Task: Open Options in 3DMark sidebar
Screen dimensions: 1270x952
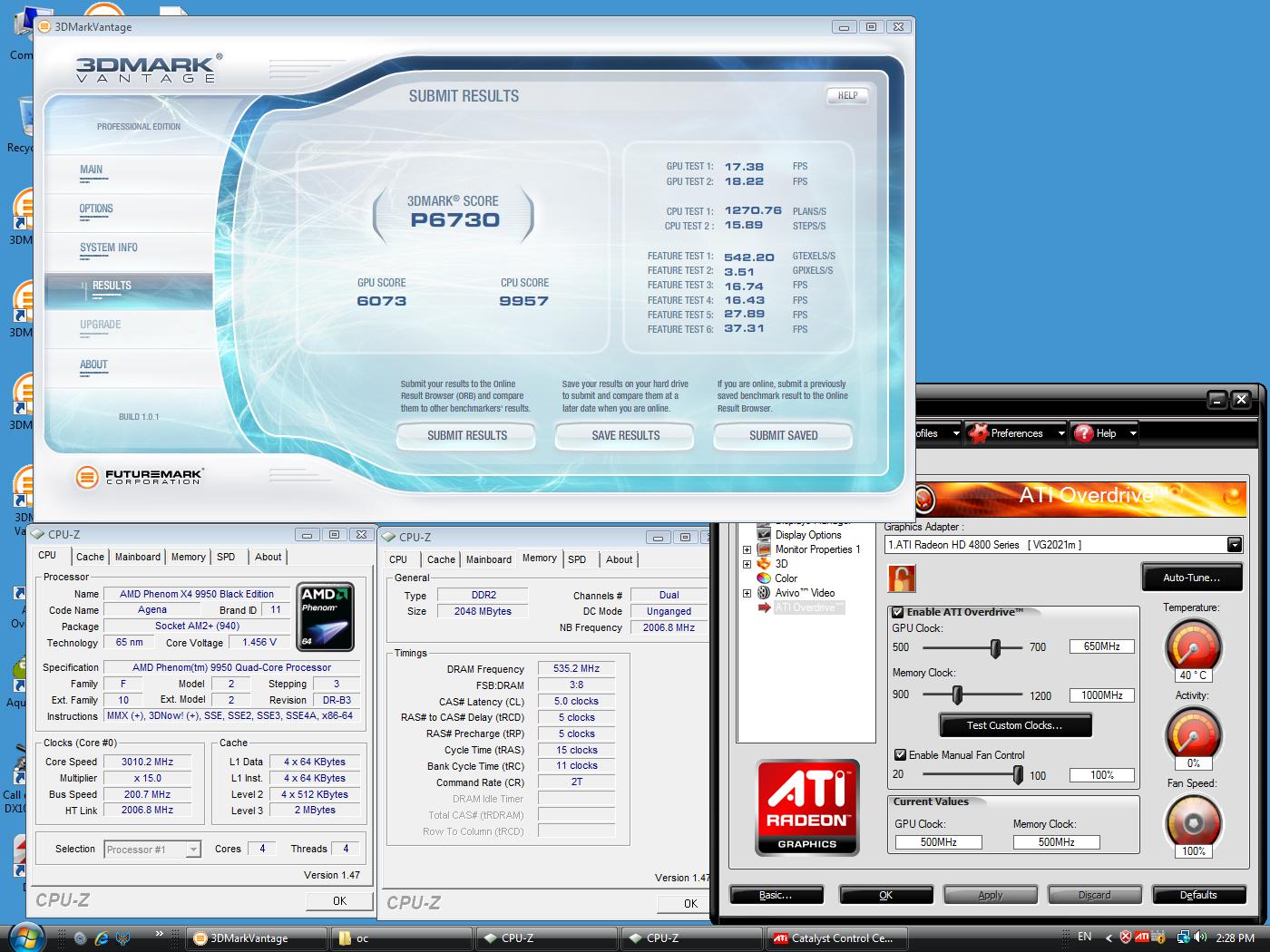Action: tap(96, 209)
